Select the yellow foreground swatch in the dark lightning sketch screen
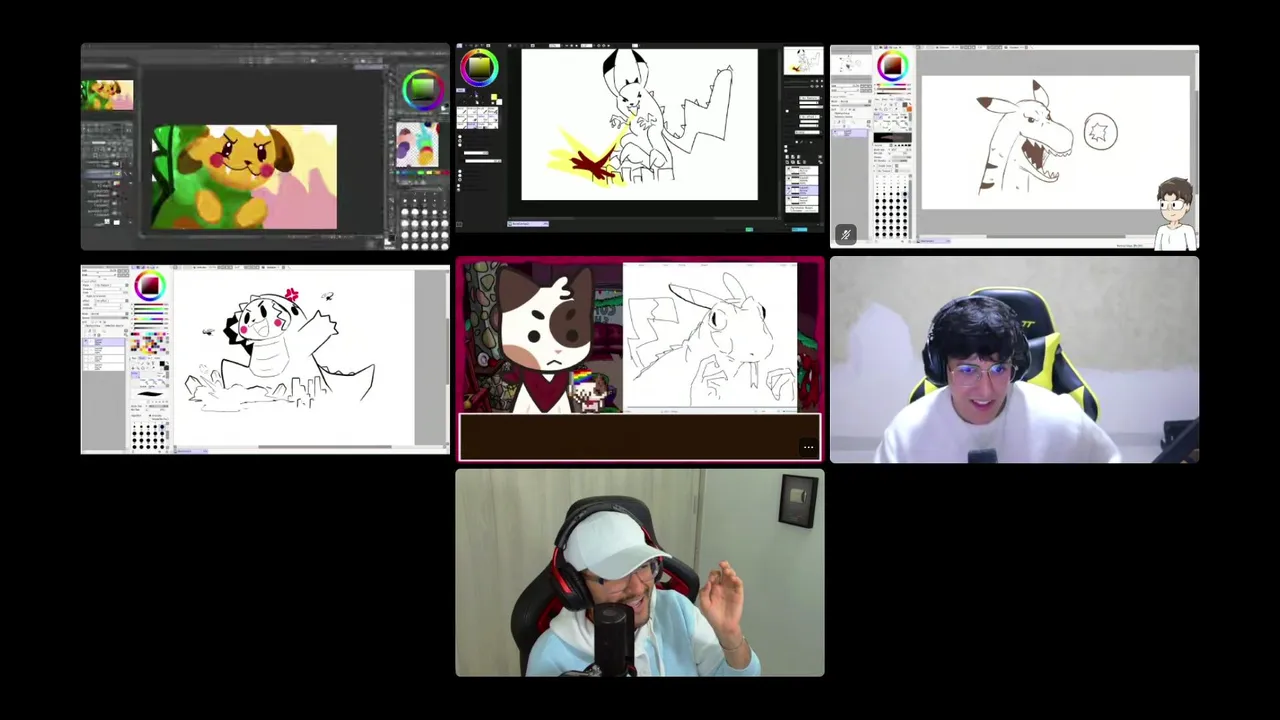 click(493, 98)
